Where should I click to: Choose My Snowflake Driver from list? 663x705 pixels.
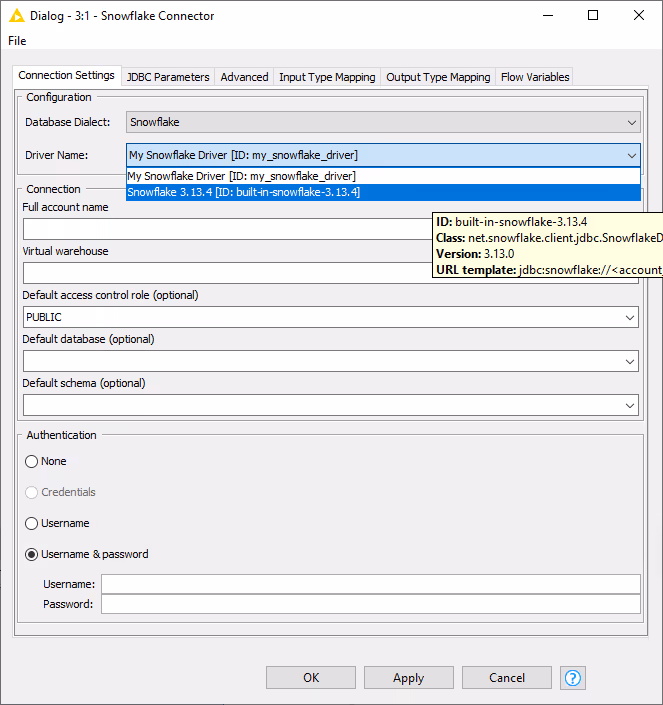(241, 176)
